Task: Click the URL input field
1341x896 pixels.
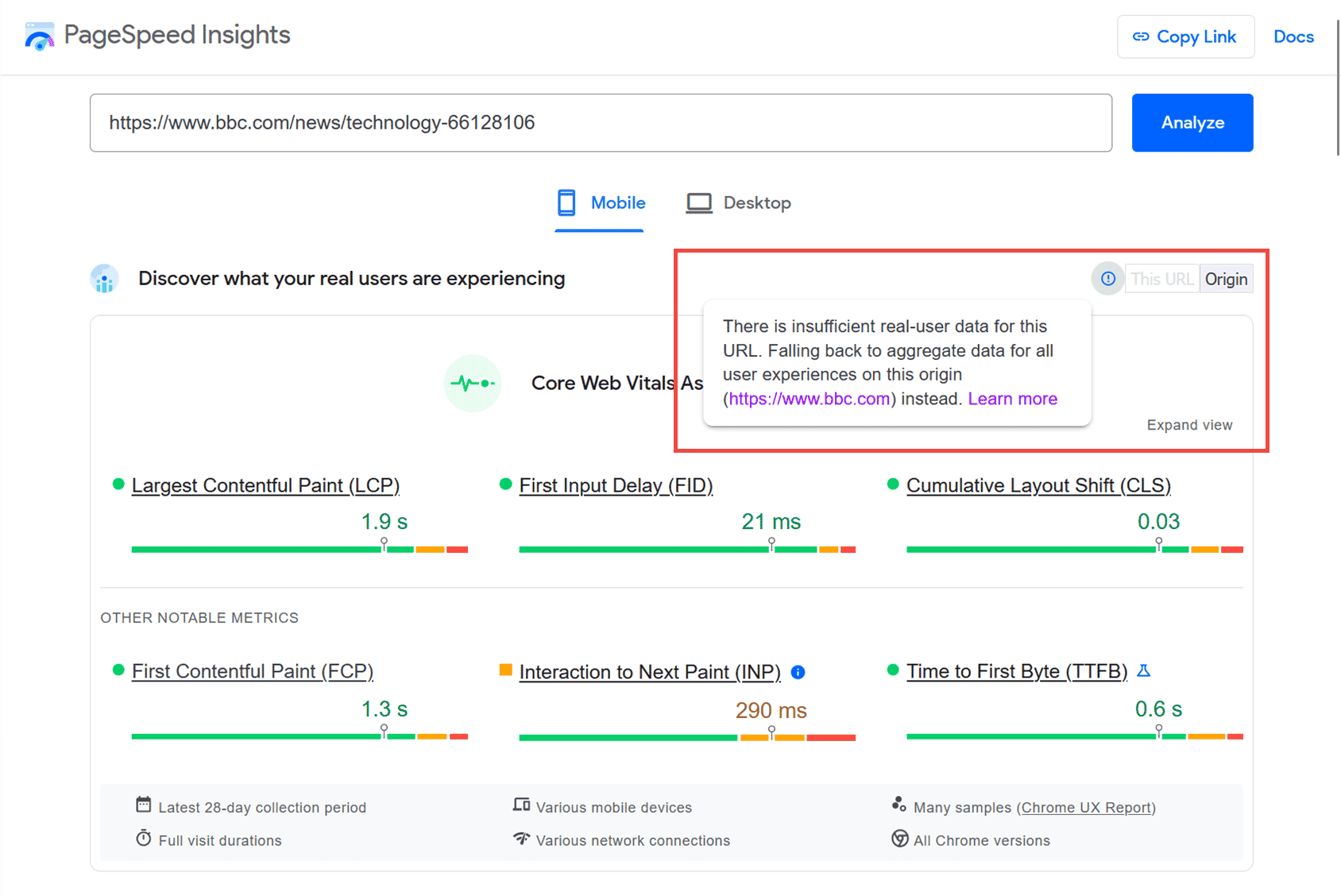Action: click(601, 123)
